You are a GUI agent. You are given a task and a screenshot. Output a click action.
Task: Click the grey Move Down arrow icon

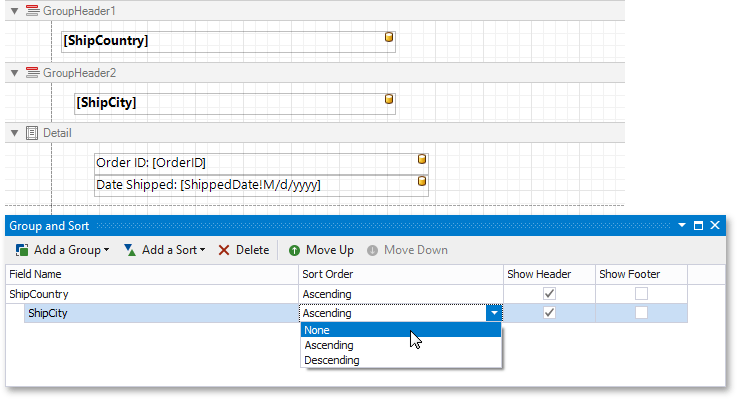[373, 250]
